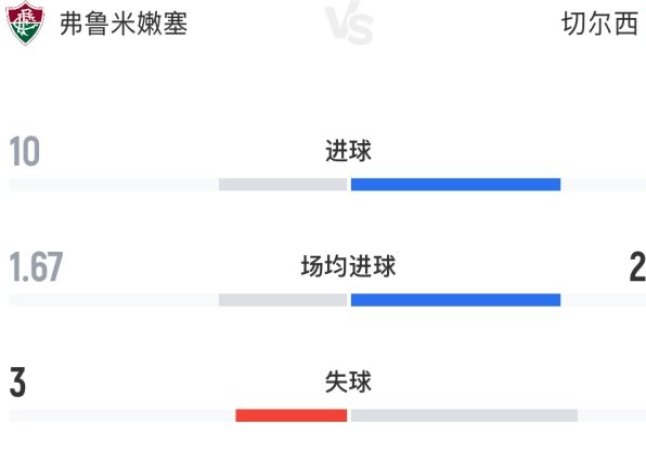Click the red Fluminense bar under 失球
This screenshot has width=646, height=471.
(291, 415)
